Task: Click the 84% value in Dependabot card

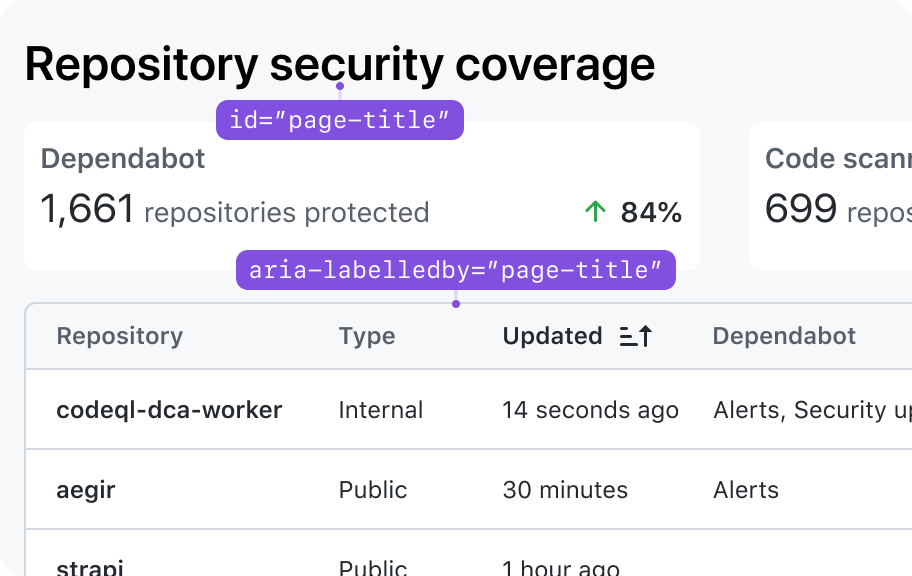Action: click(651, 212)
